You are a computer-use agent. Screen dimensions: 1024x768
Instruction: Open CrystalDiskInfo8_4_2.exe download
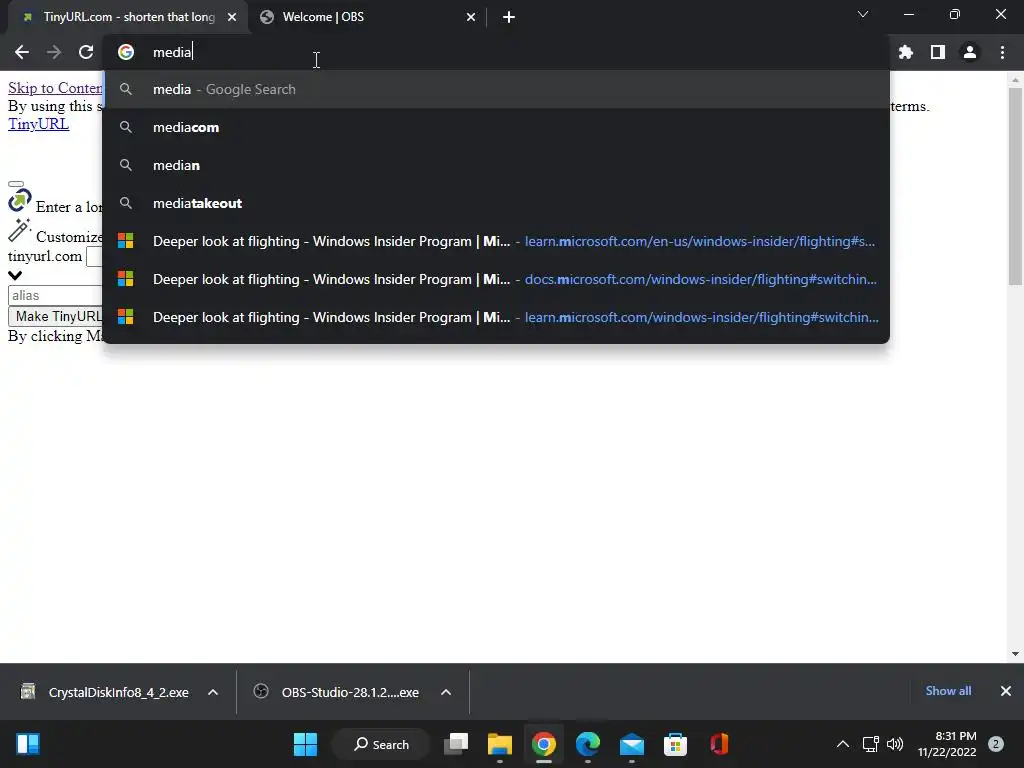(105, 692)
